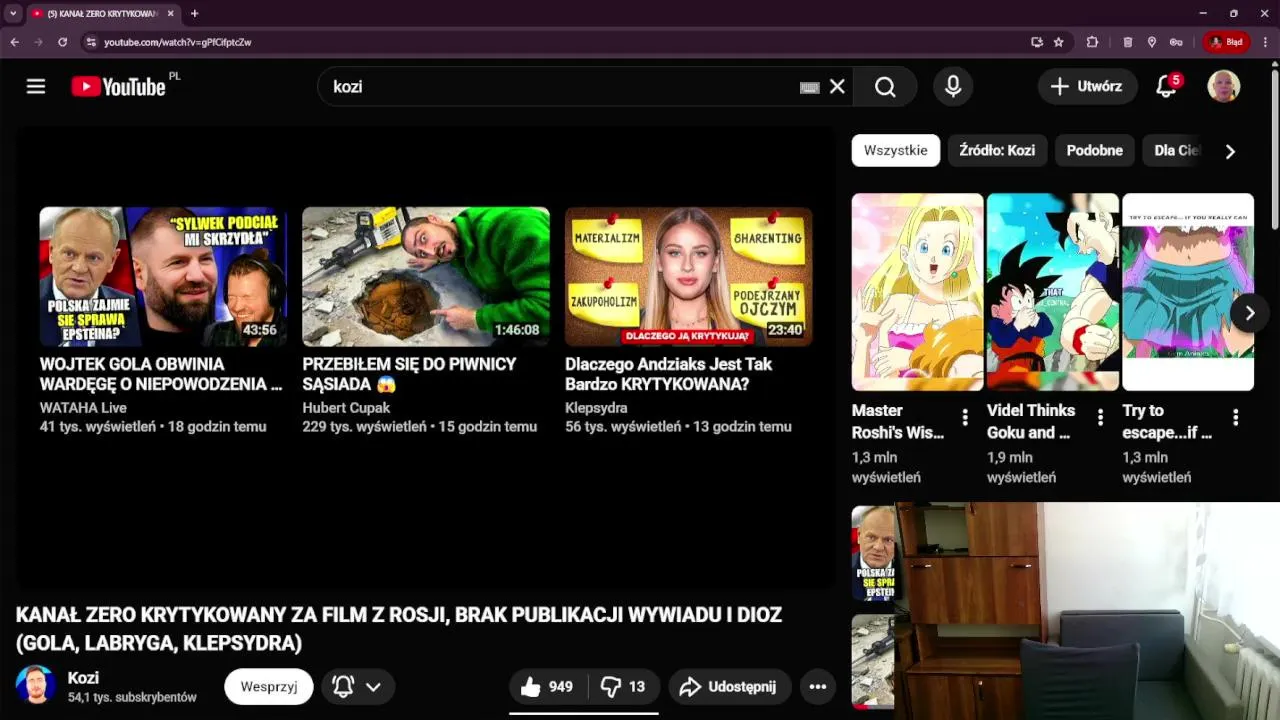Open more actions next to Udostępnij
The height and width of the screenshot is (720, 1280).
[x=818, y=687]
